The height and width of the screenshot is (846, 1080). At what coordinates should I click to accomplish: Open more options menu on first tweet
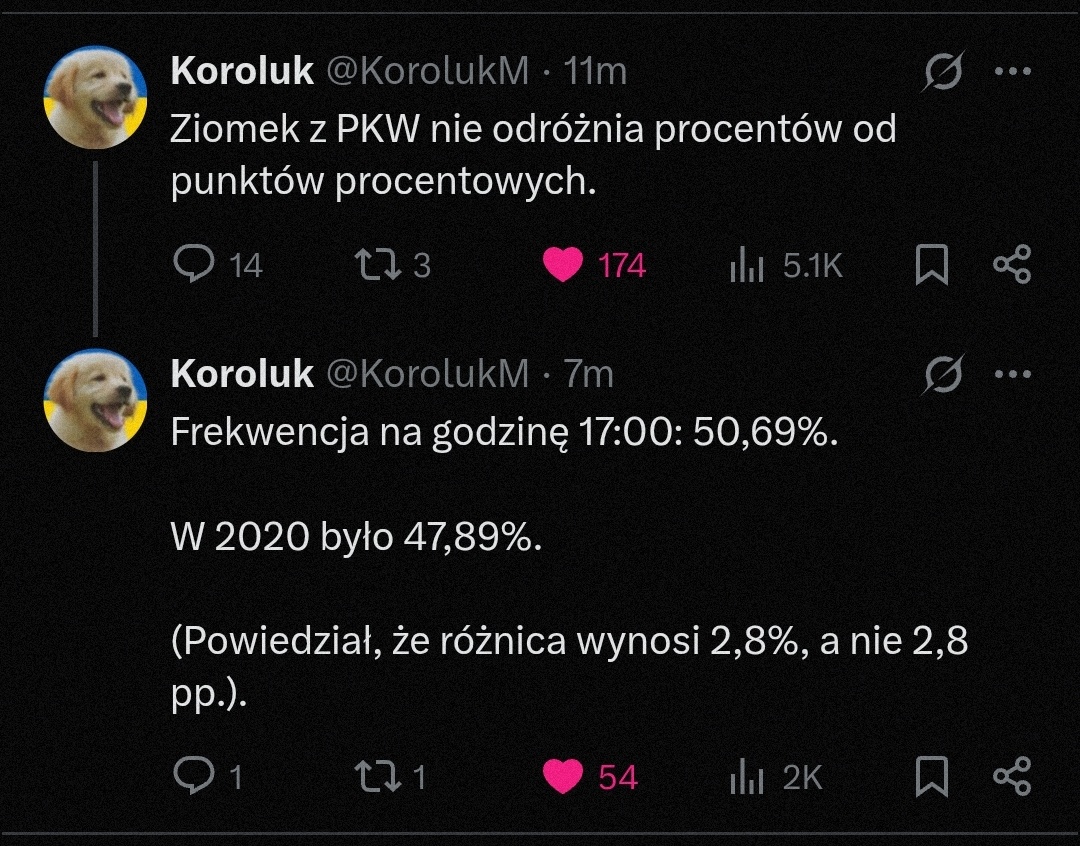click(x=1012, y=71)
